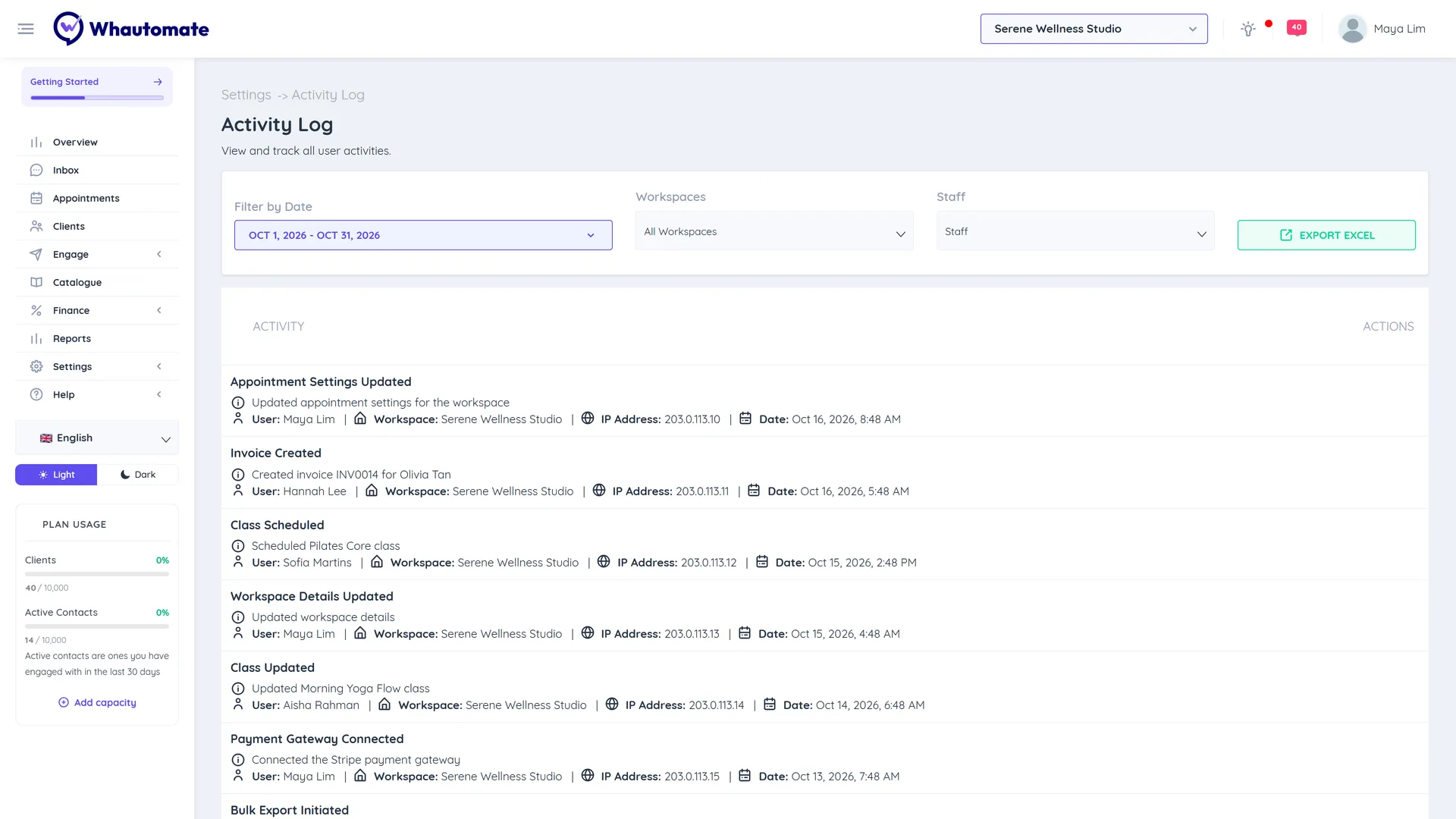This screenshot has height=819, width=1456.
Task: Open the All Workspaces dropdown
Action: point(774,231)
